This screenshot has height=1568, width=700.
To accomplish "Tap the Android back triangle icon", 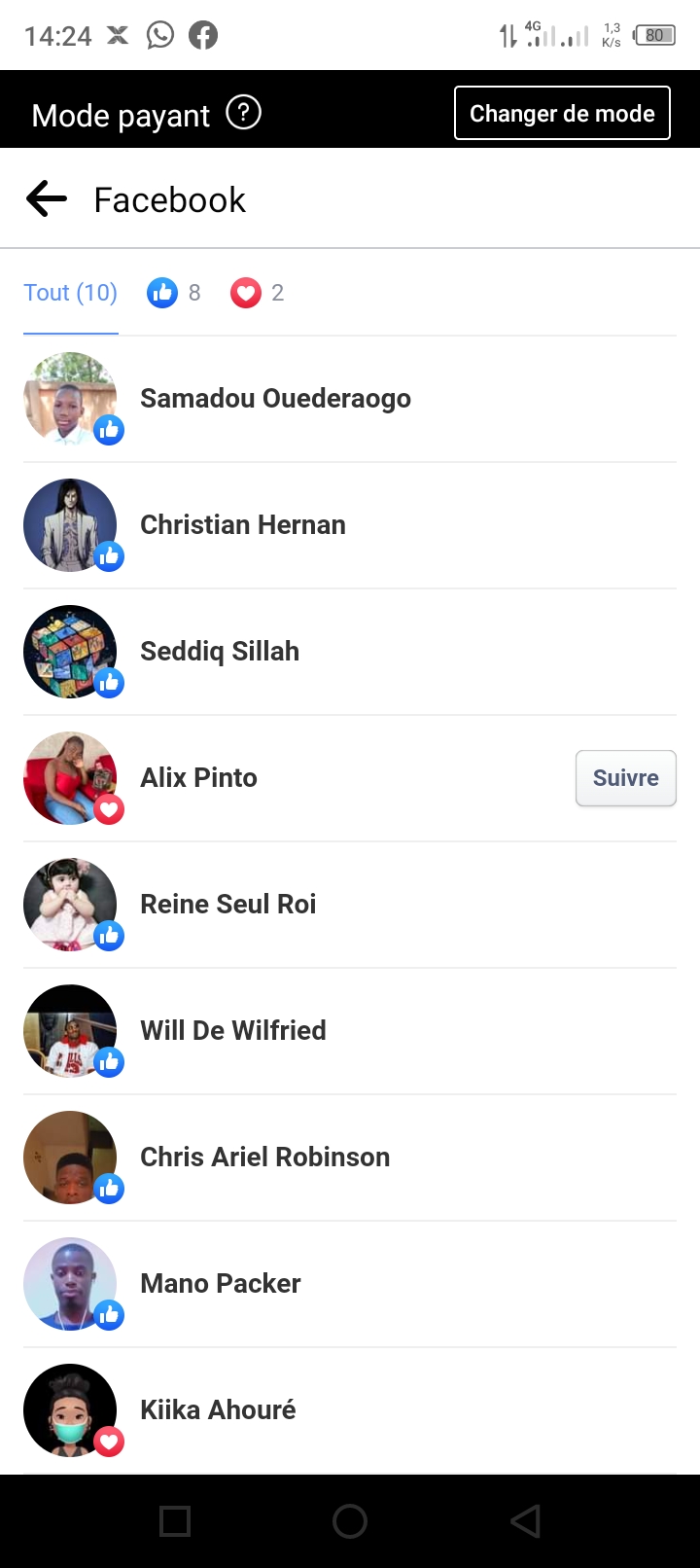I will (525, 1521).
